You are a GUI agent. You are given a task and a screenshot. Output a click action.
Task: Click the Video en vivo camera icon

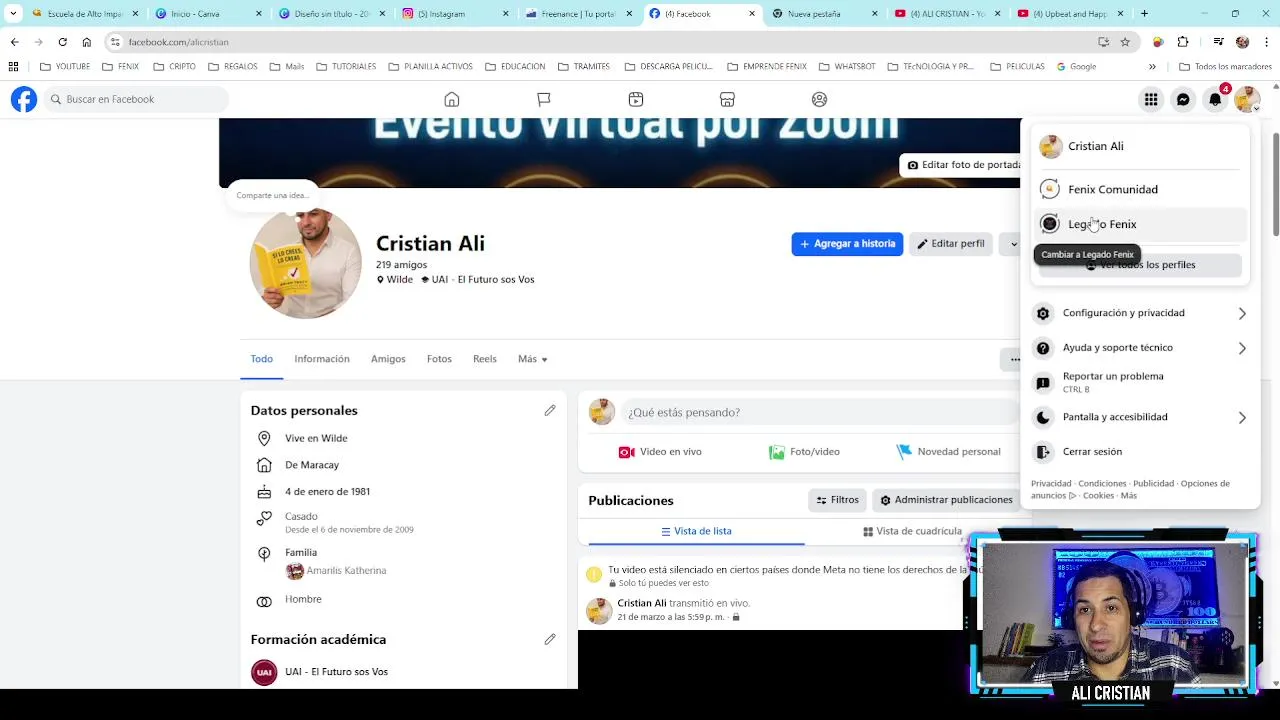tap(627, 452)
